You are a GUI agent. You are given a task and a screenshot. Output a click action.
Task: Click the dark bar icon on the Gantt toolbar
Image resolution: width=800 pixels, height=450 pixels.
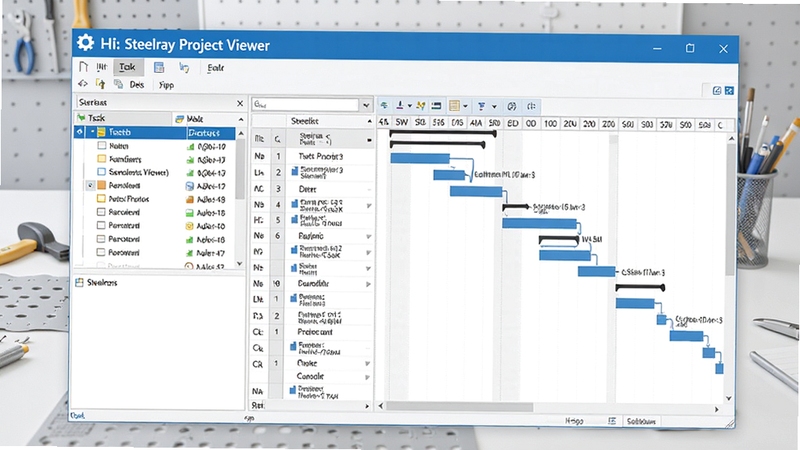click(436, 106)
